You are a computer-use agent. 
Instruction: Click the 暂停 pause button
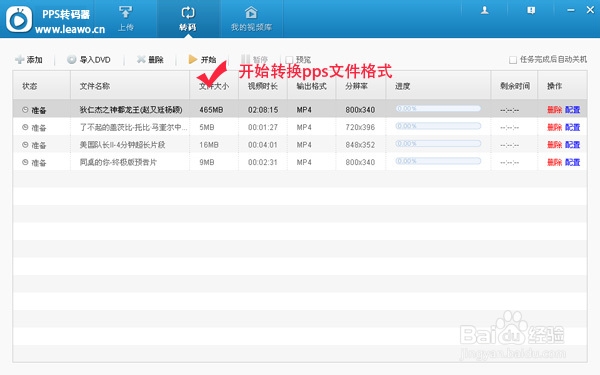coord(254,60)
